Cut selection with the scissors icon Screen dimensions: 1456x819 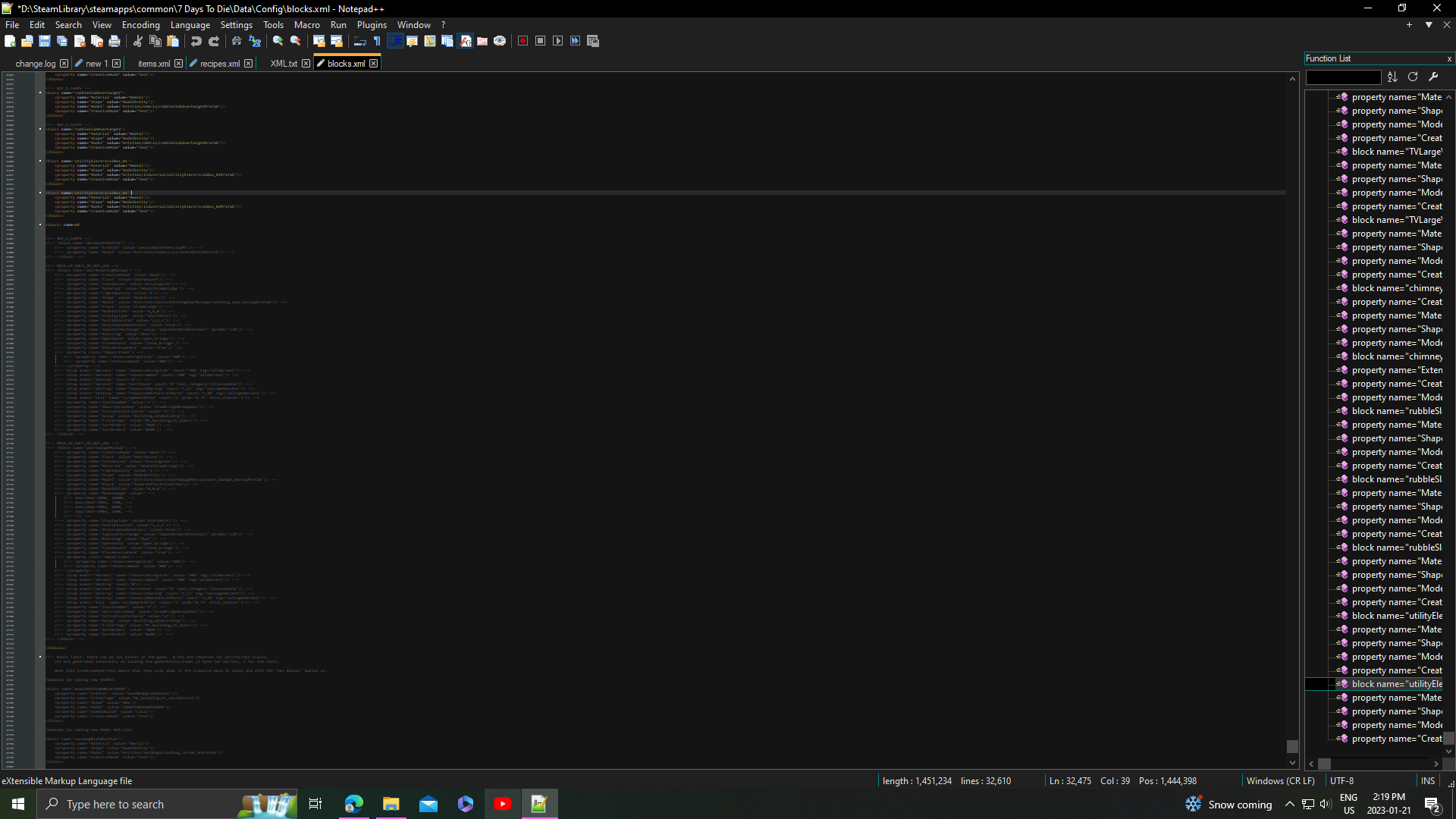pos(138,41)
